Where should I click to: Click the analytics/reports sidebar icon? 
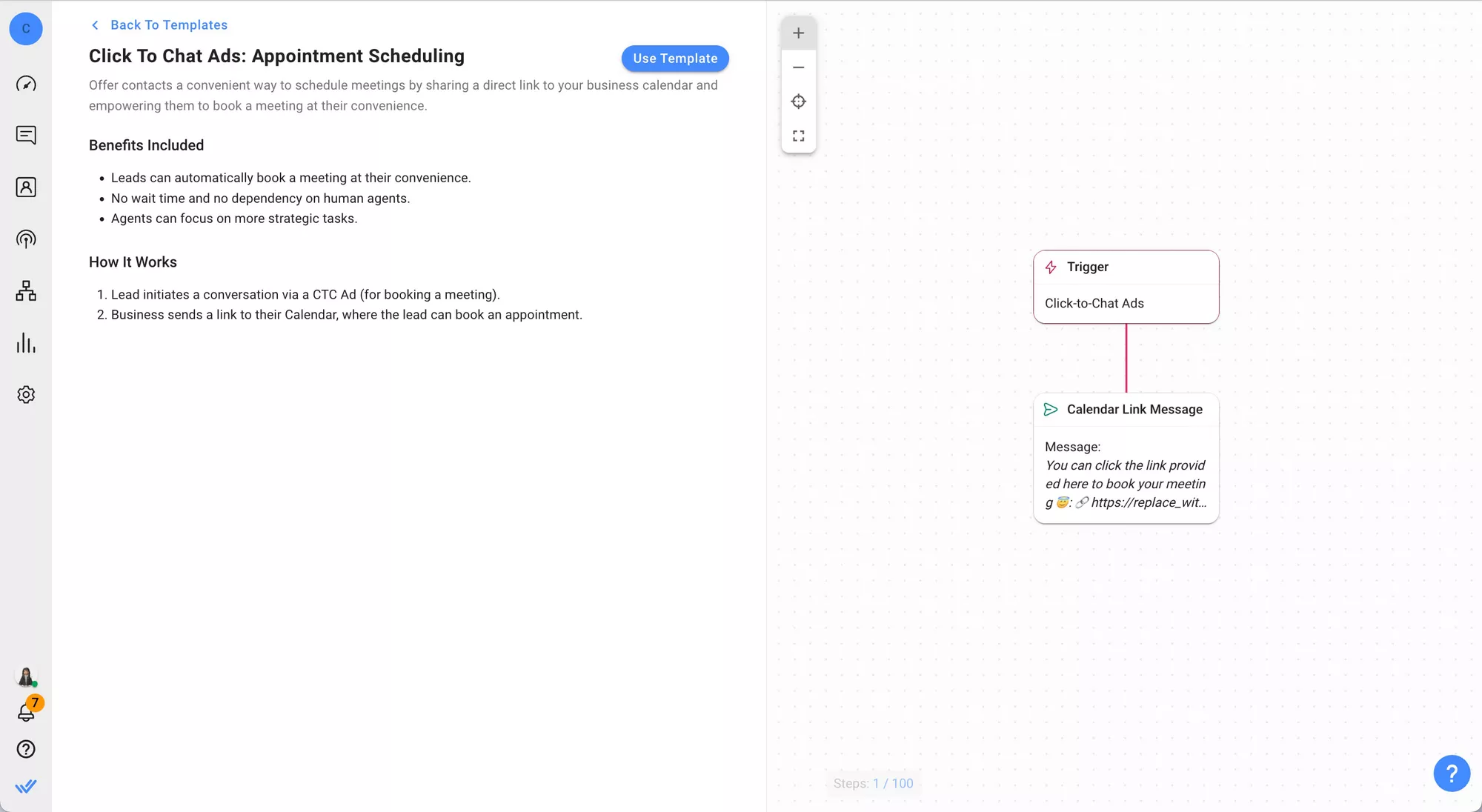point(26,342)
